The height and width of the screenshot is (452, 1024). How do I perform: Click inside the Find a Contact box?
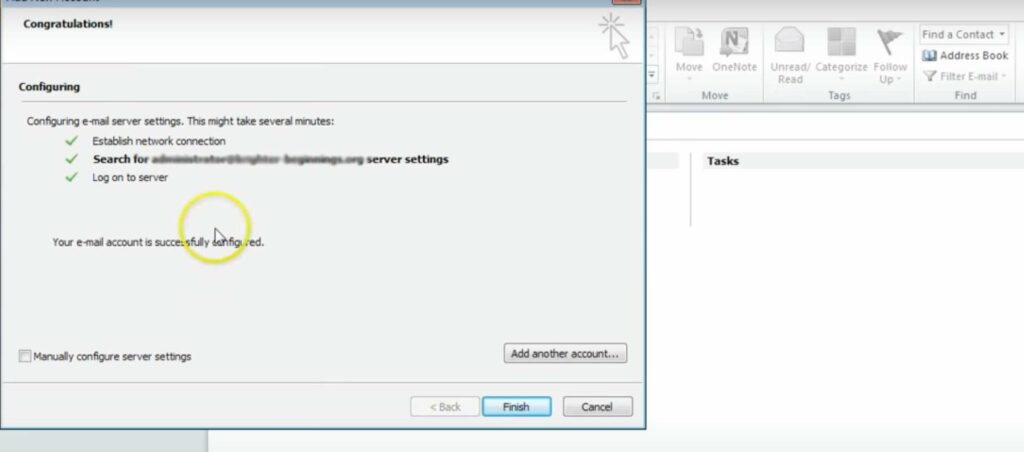point(957,35)
